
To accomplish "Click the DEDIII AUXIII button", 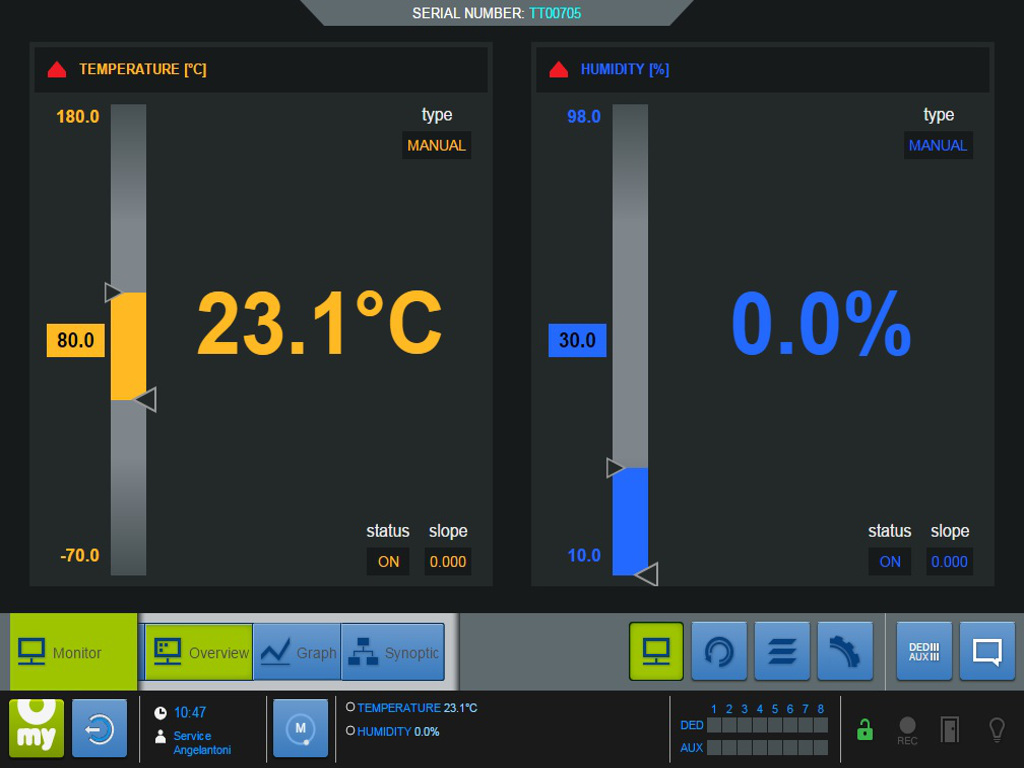I will 924,651.
